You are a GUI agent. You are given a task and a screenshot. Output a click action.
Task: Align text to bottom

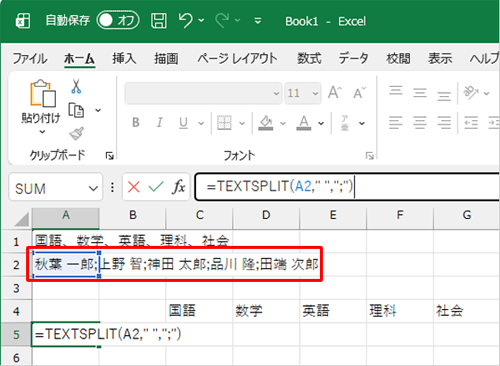pyautogui.click(x=444, y=95)
